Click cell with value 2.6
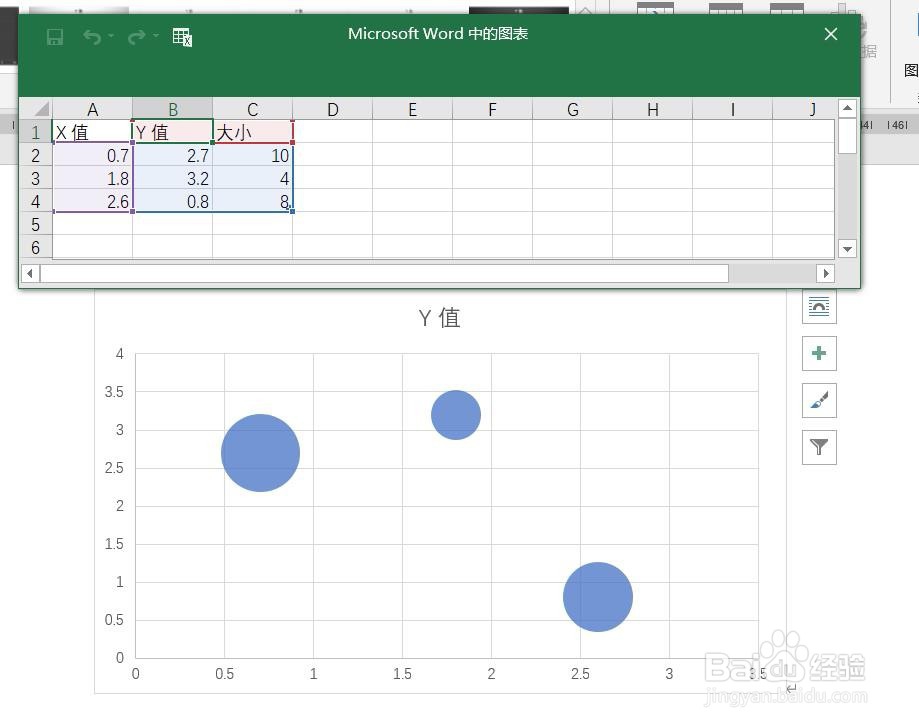Viewport: 919px width, 728px height. (x=92, y=201)
